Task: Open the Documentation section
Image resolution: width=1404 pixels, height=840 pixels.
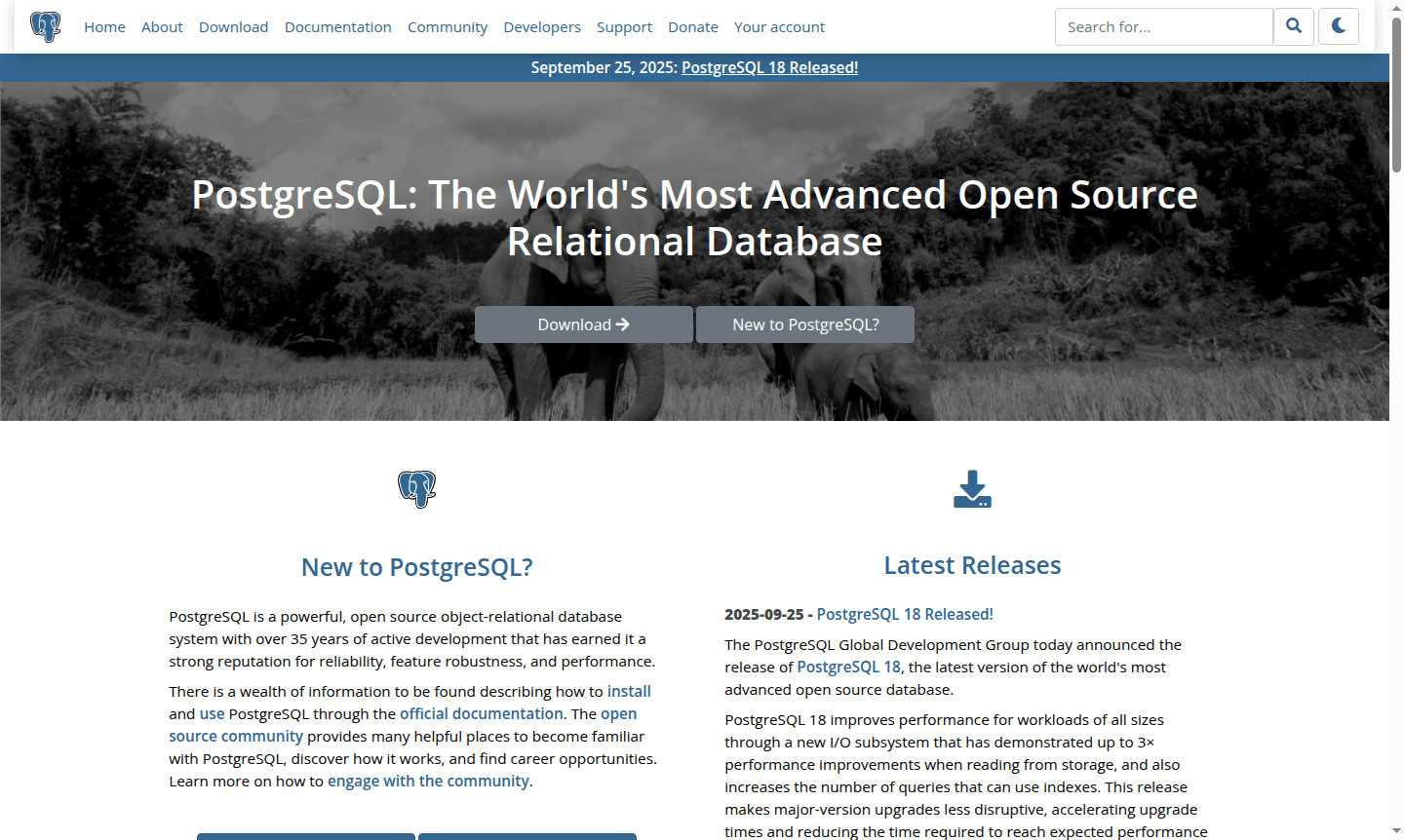Action: [x=338, y=26]
